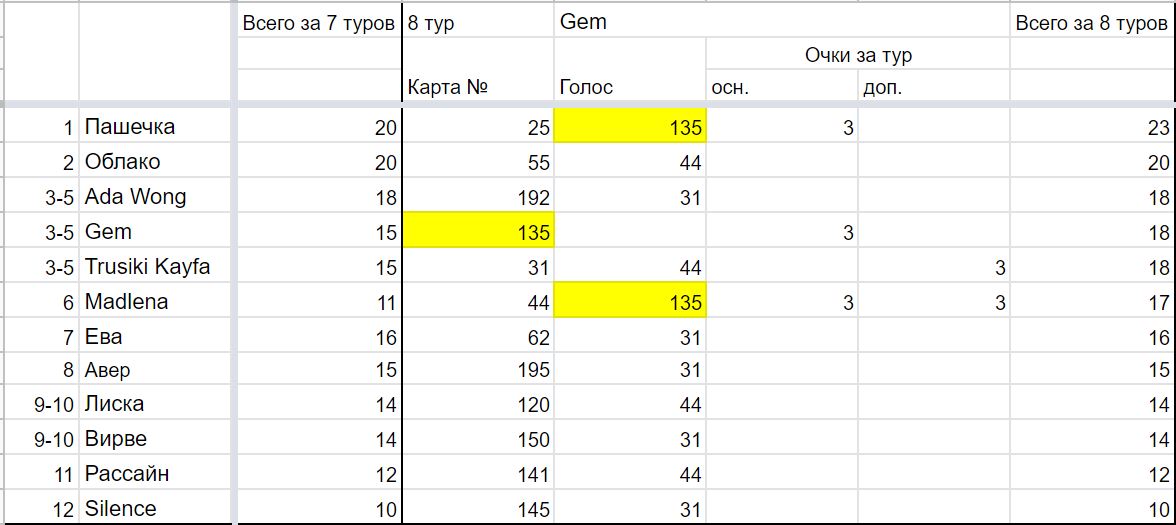The image size is (1176, 525).
Task: Select Ева's card number cell 62
Action: (x=478, y=335)
